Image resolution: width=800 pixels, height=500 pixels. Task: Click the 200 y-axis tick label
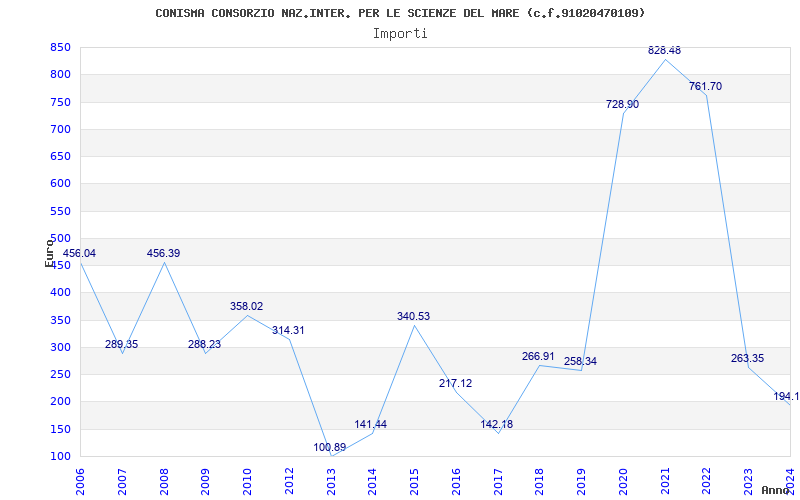[59, 402]
